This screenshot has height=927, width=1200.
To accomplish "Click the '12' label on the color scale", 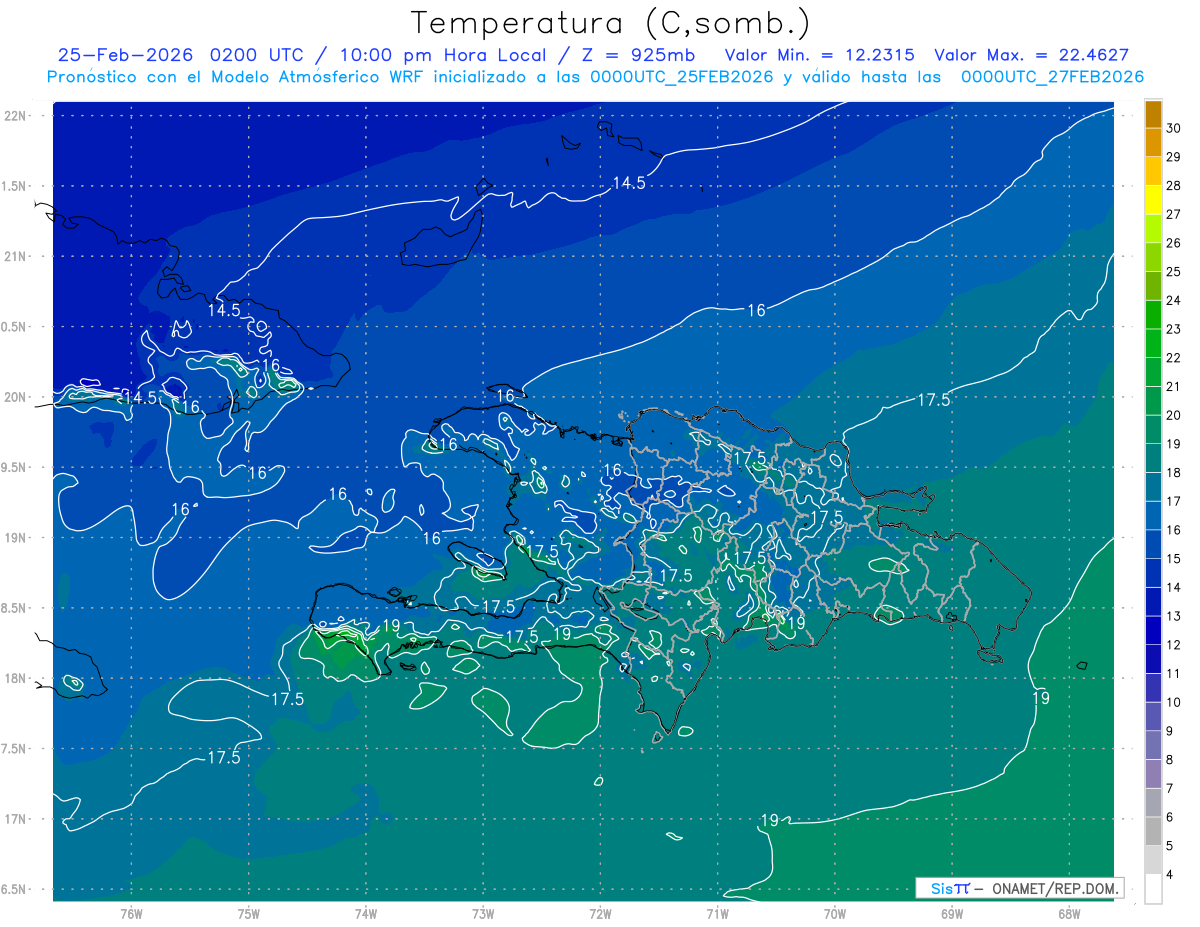I will pyautogui.click(x=1174, y=645).
